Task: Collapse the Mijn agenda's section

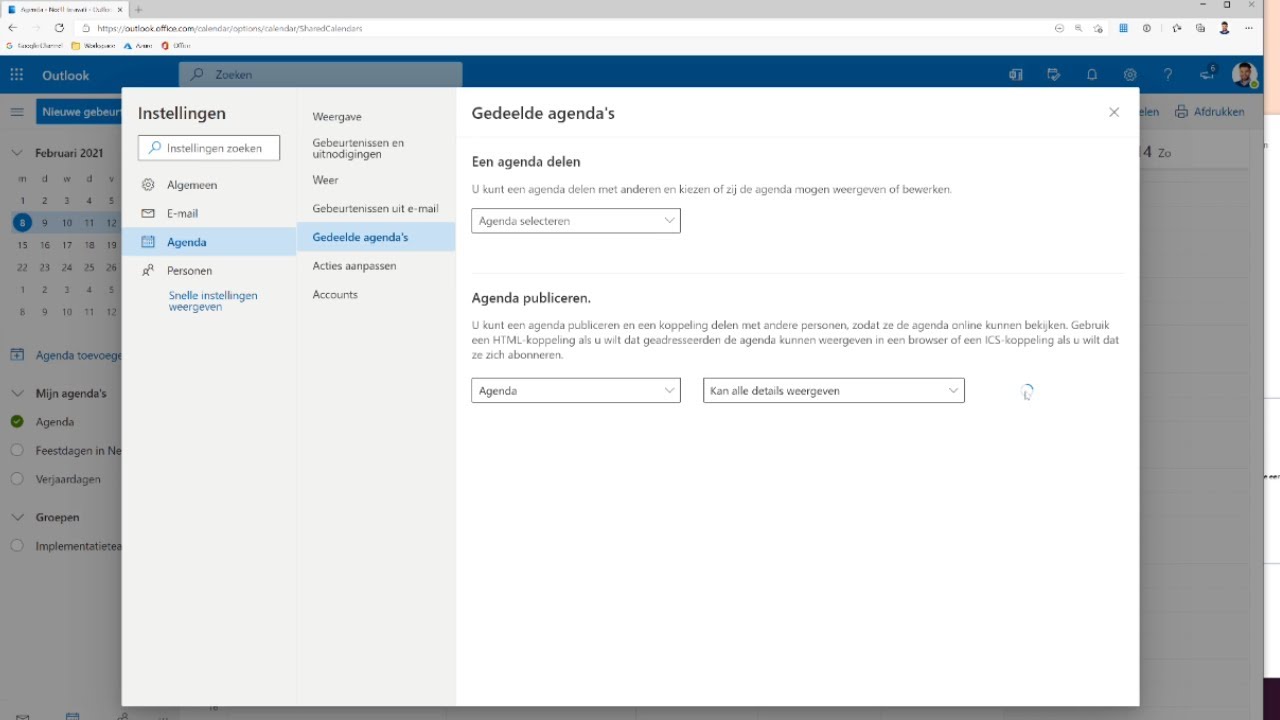Action: (17, 393)
